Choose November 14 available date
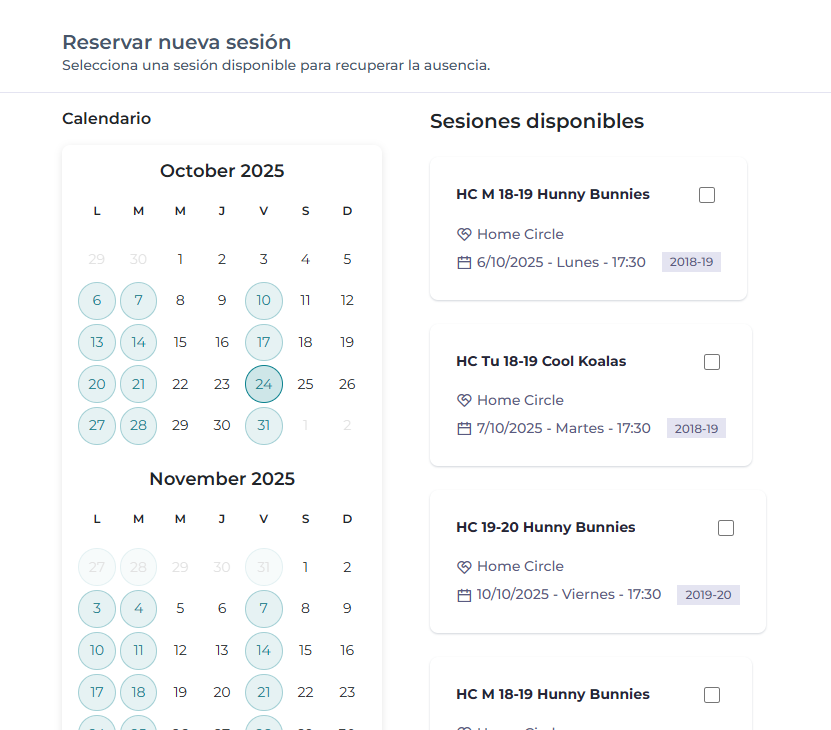The height and width of the screenshot is (730, 831). click(x=264, y=650)
